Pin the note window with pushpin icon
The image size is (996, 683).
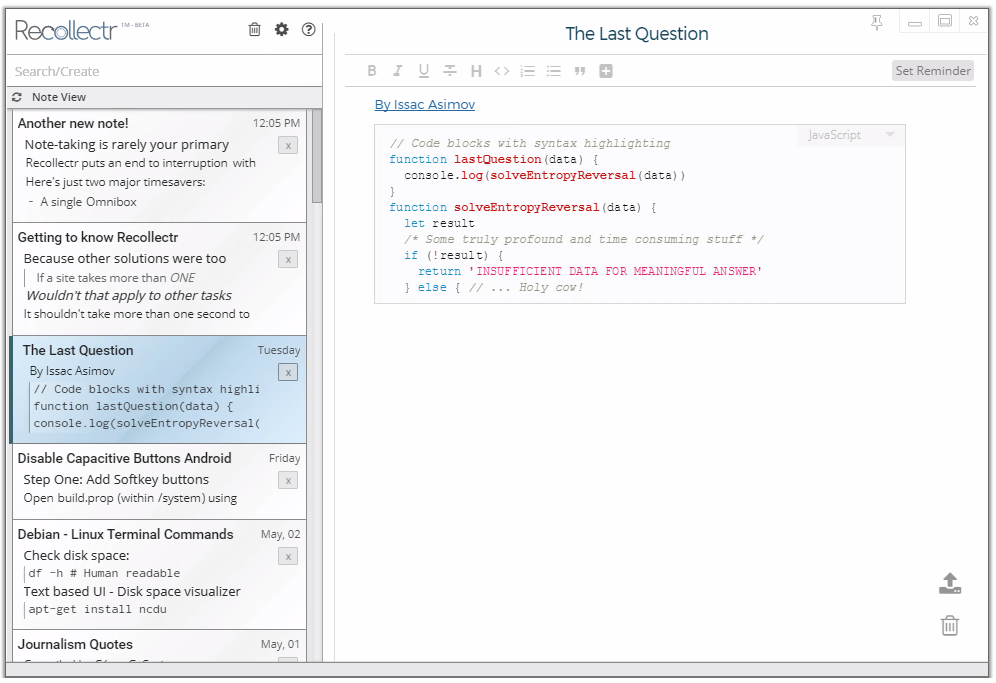(877, 22)
